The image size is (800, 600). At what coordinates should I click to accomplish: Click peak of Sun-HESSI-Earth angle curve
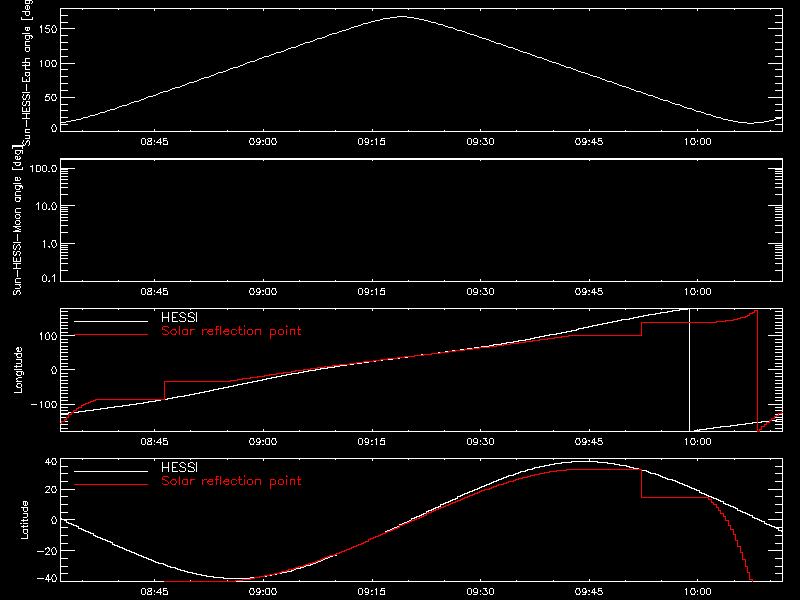402,17
